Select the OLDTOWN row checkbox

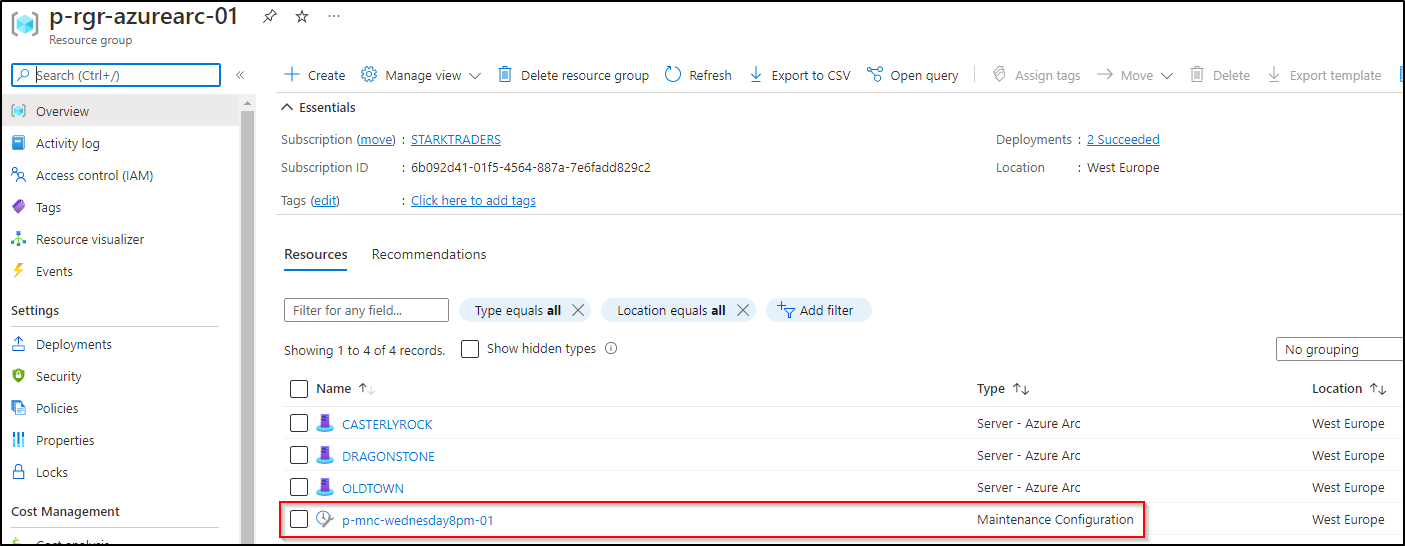[x=299, y=487]
